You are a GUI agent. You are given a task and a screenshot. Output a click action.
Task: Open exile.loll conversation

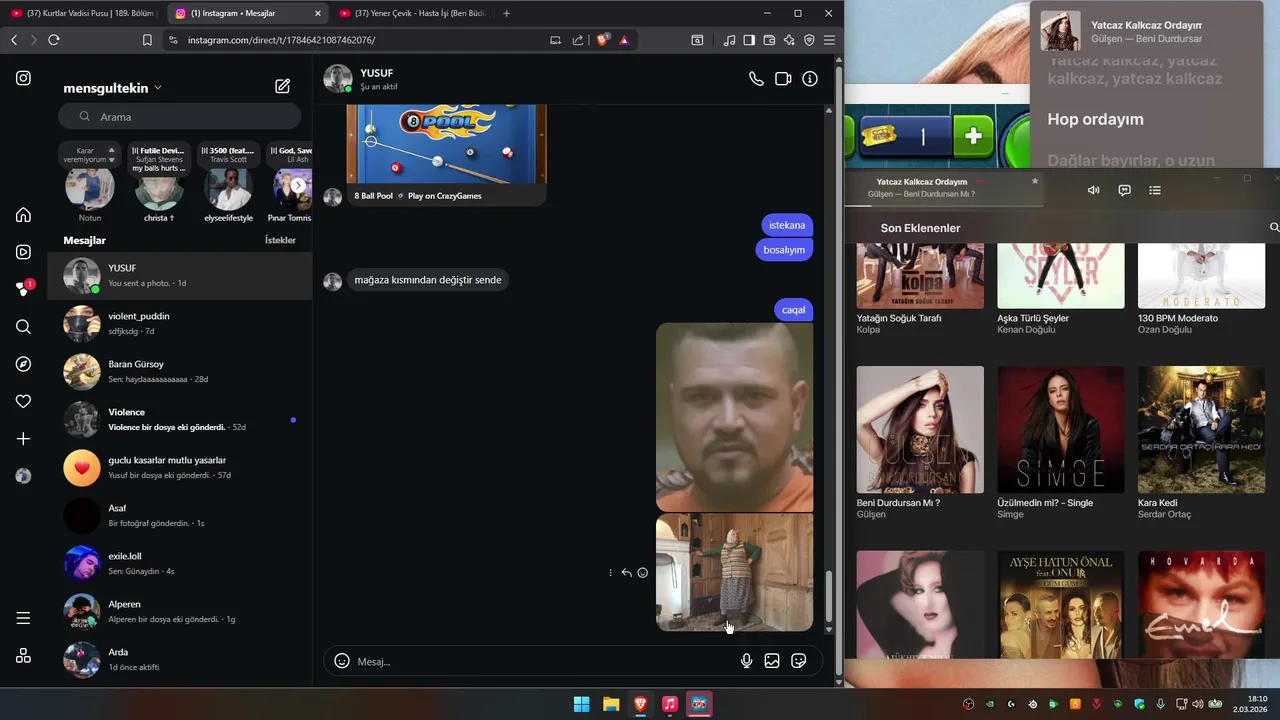180,564
